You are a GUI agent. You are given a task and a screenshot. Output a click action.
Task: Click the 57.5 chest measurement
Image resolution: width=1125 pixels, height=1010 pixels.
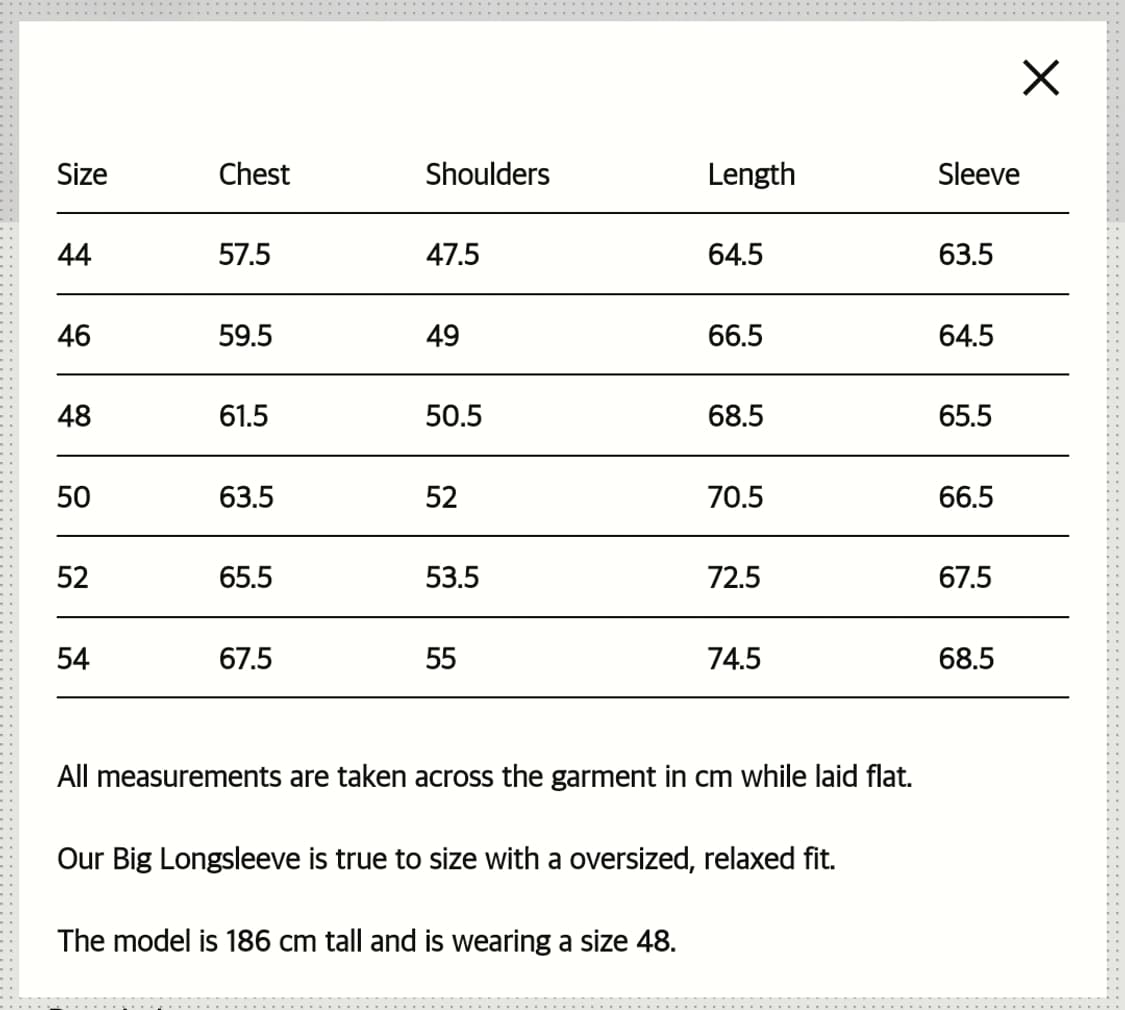(245, 255)
